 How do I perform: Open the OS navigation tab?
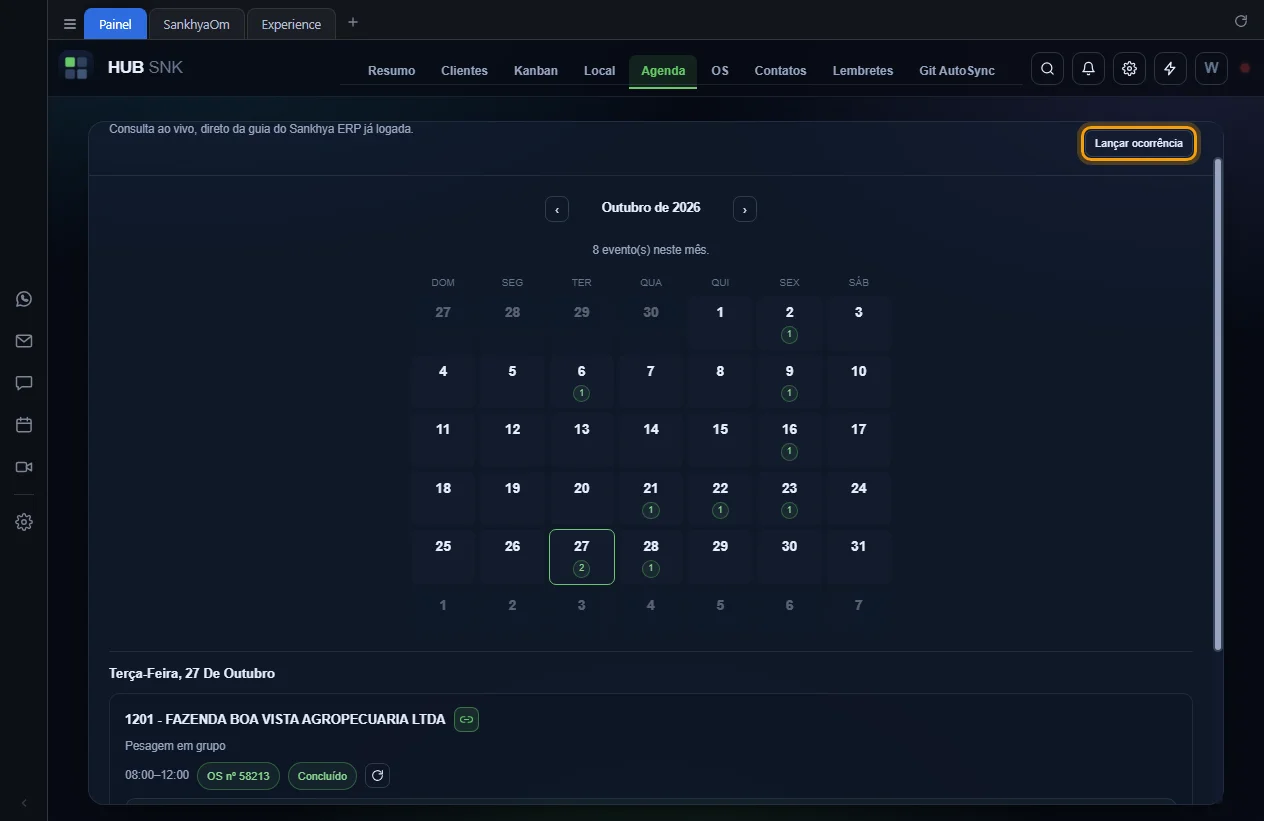720,71
